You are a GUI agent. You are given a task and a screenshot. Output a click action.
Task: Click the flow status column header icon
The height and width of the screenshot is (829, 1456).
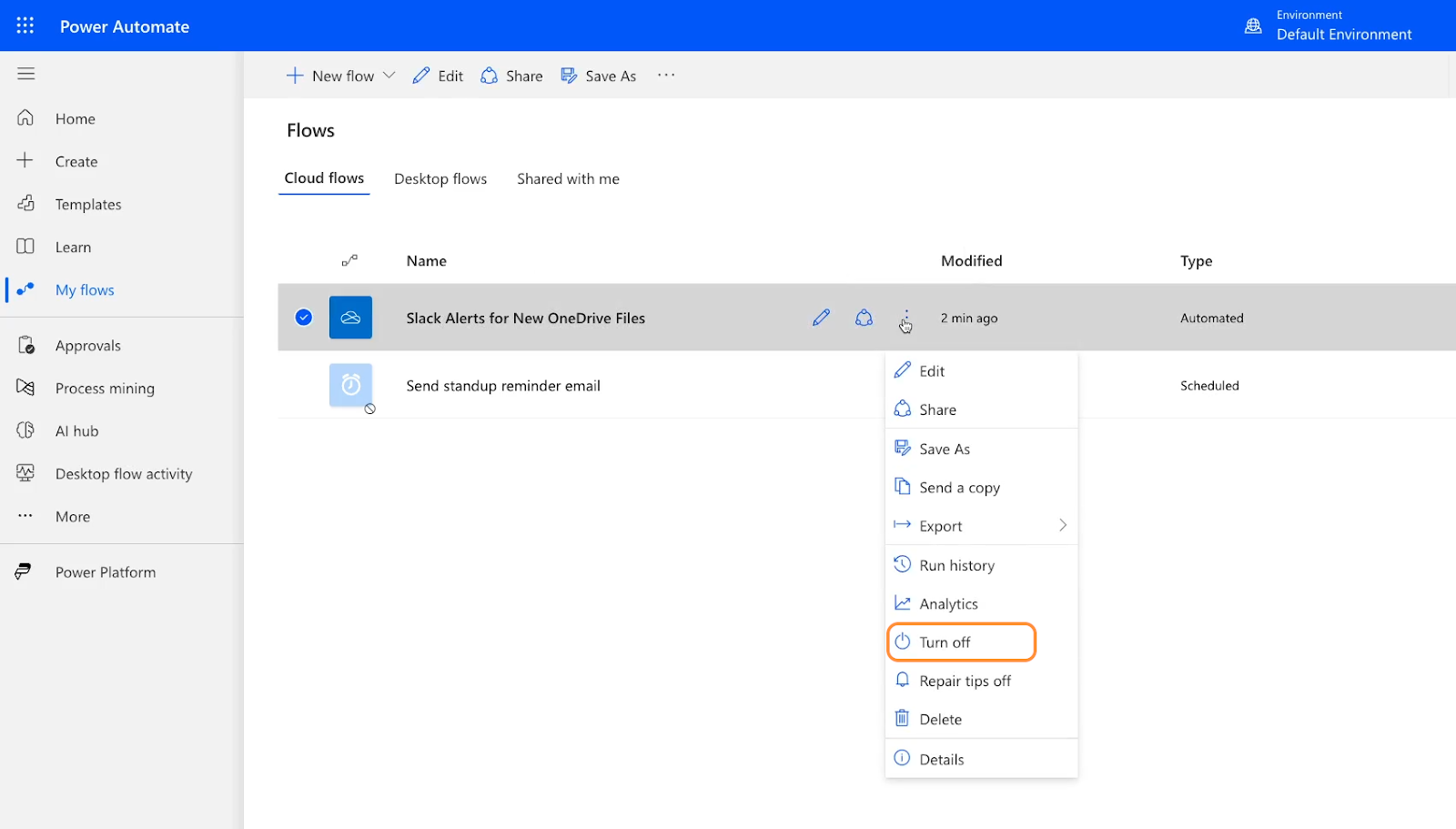(349, 260)
